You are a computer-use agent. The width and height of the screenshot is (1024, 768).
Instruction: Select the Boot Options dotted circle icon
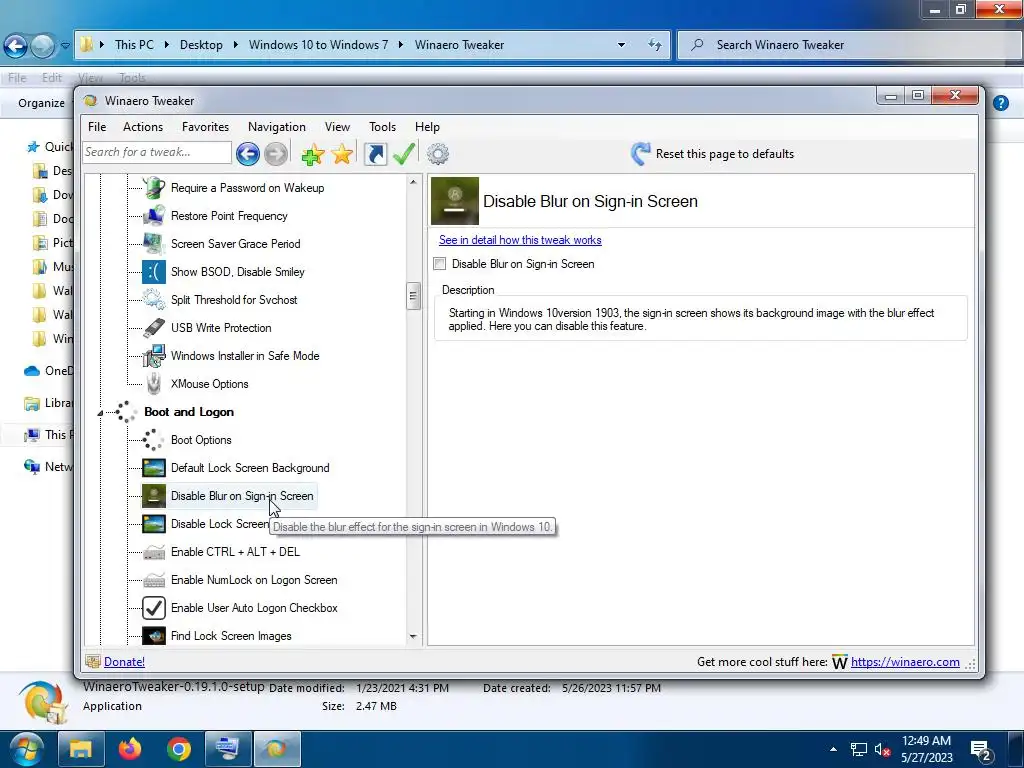(154, 440)
